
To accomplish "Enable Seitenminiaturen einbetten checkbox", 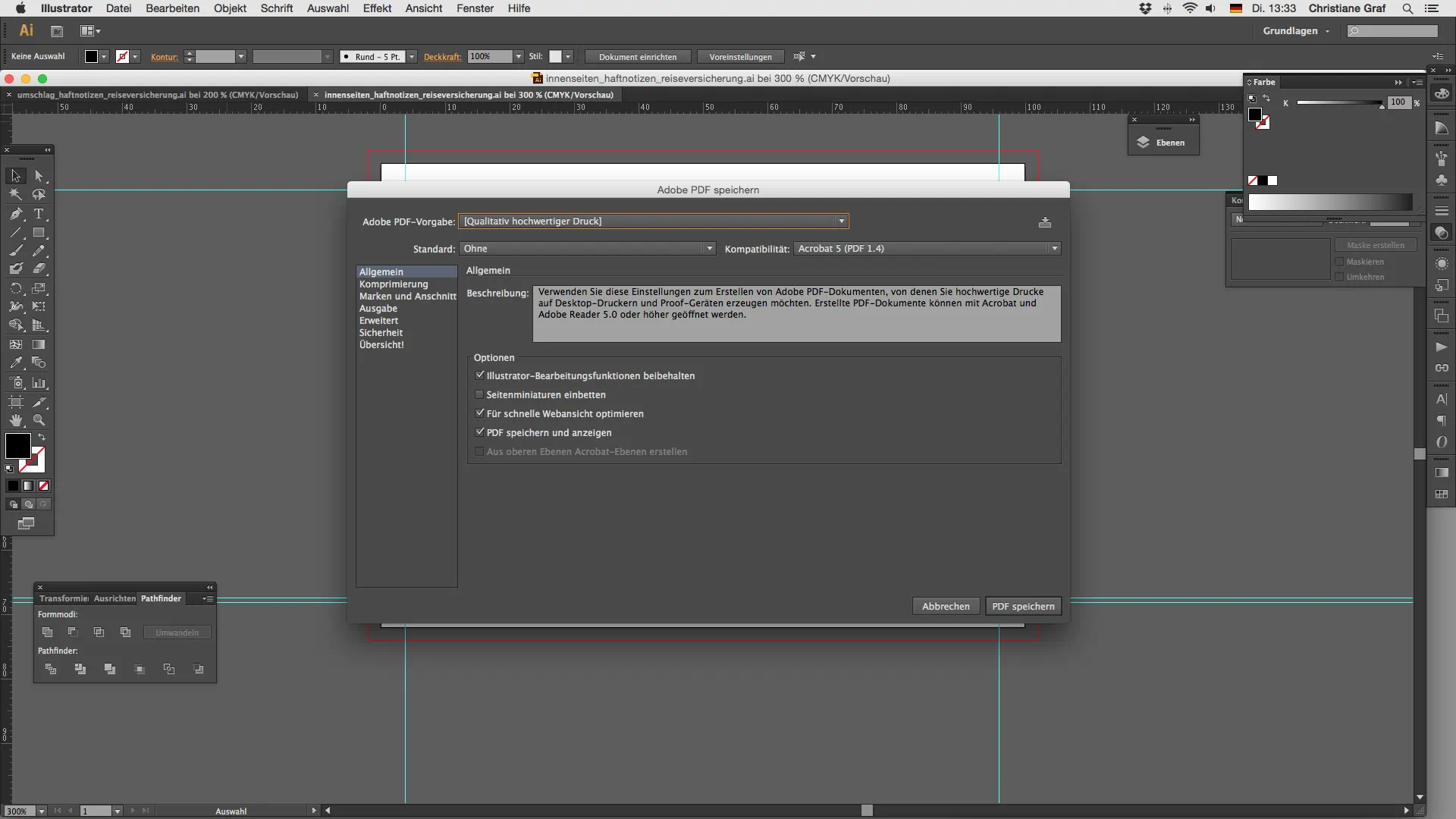I will tap(479, 394).
